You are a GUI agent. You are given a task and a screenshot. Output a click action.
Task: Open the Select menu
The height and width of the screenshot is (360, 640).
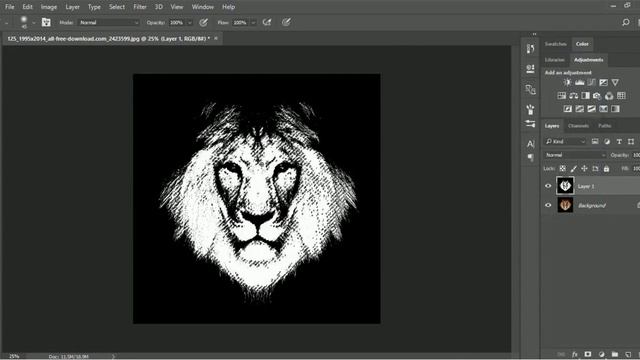(x=117, y=7)
